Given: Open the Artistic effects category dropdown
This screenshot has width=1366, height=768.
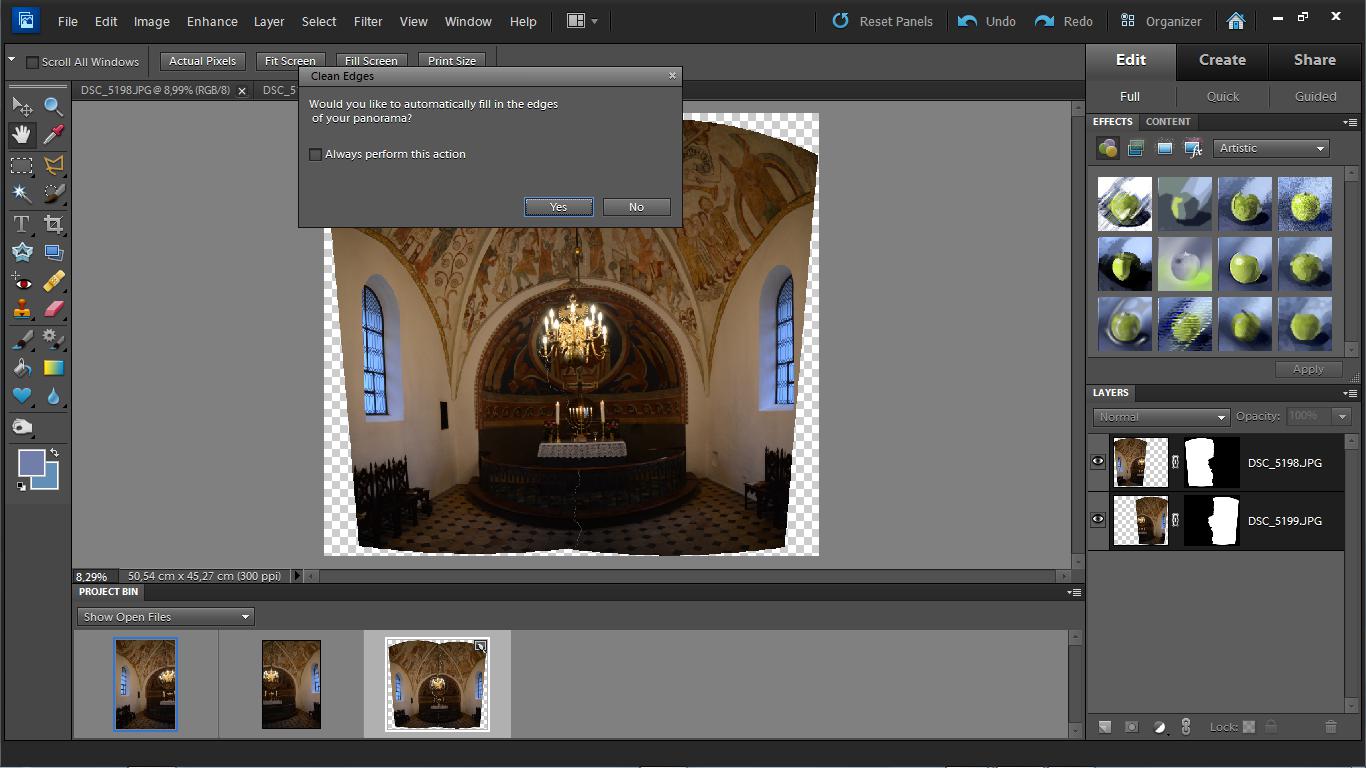Looking at the screenshot, I should click(1271, 148).
